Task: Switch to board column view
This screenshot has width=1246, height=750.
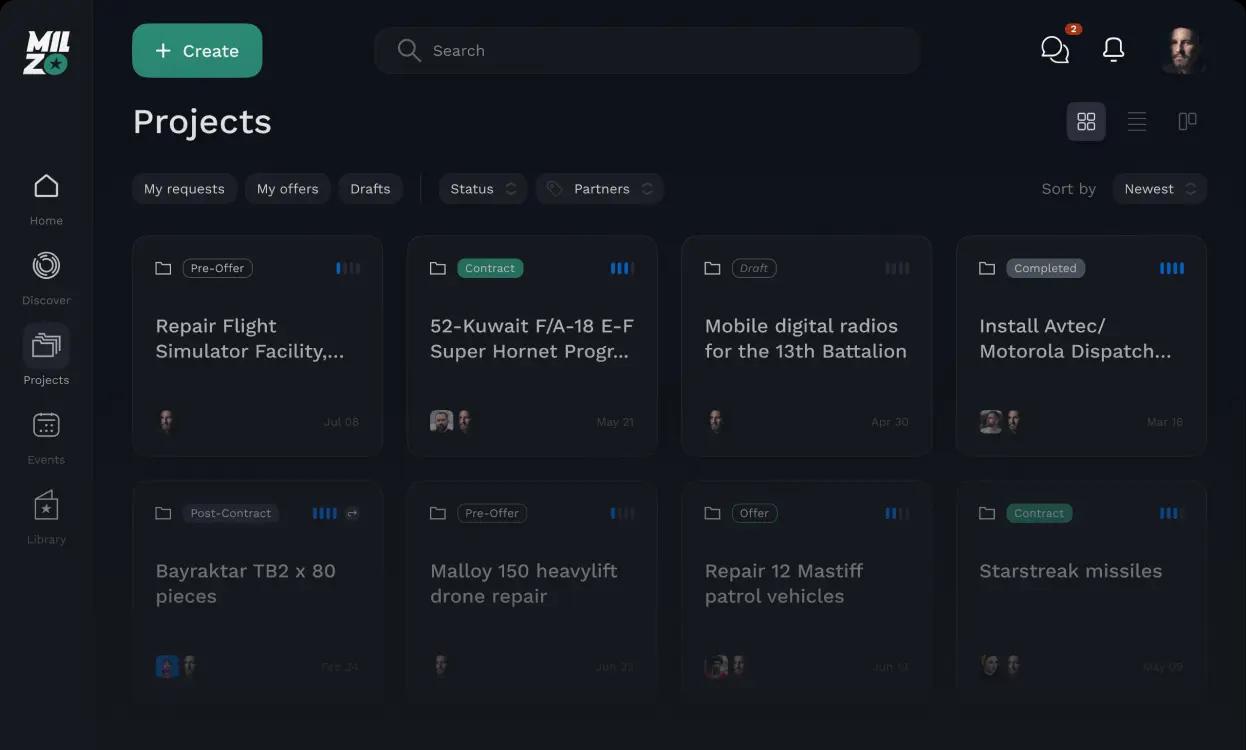Action: [1187, 122]
